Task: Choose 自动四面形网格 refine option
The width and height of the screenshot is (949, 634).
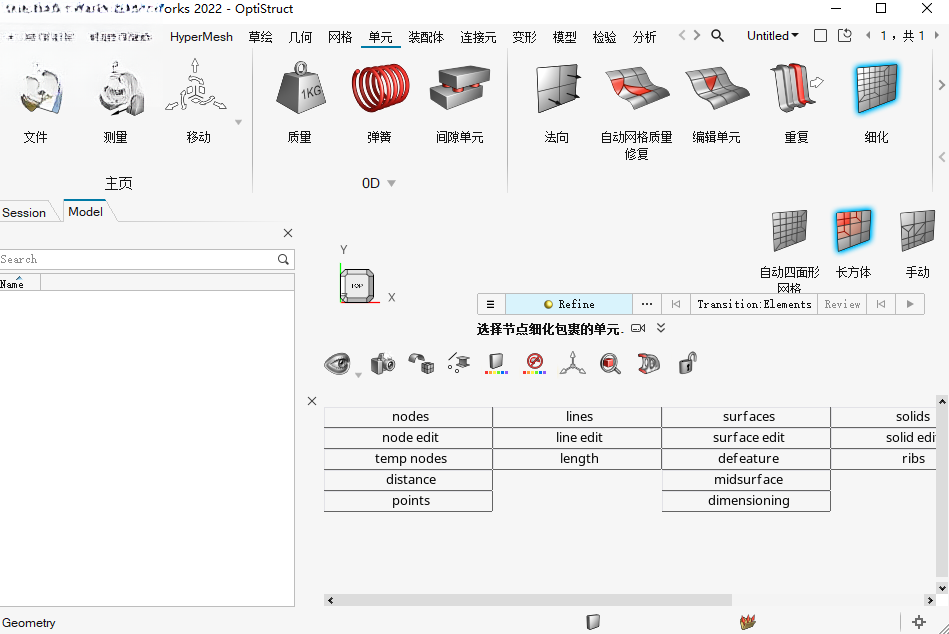Action: [x=790, y=230]
